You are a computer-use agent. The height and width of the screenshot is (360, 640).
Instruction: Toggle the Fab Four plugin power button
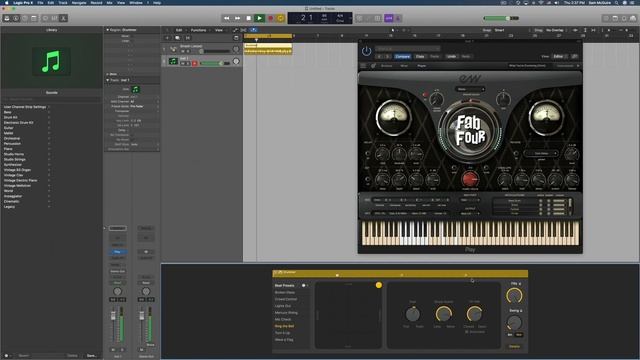[x=367, y=51]
